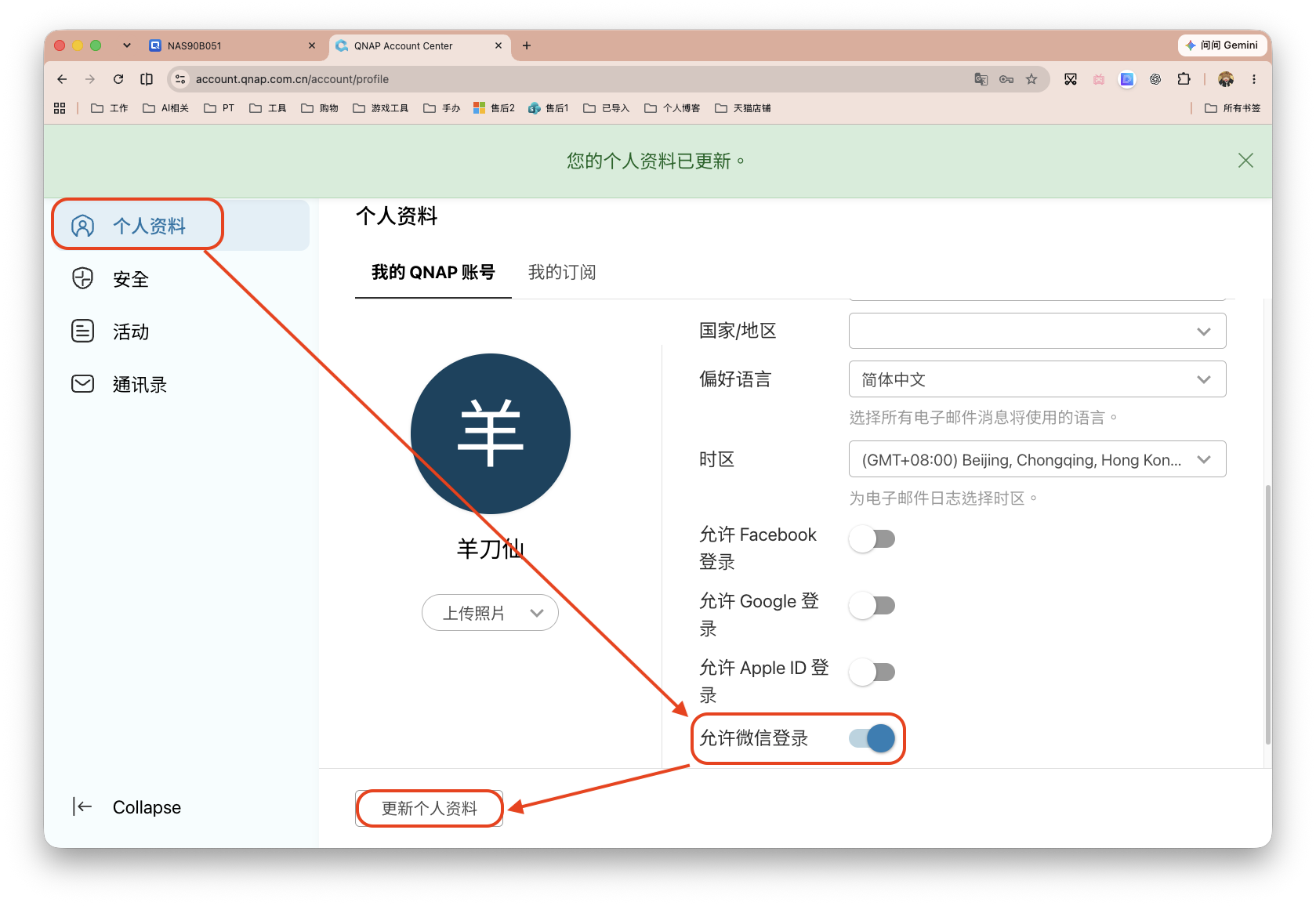Open the tab search dropdown arrow
This screenshot has height=906, width=1316.
[127, 45]
